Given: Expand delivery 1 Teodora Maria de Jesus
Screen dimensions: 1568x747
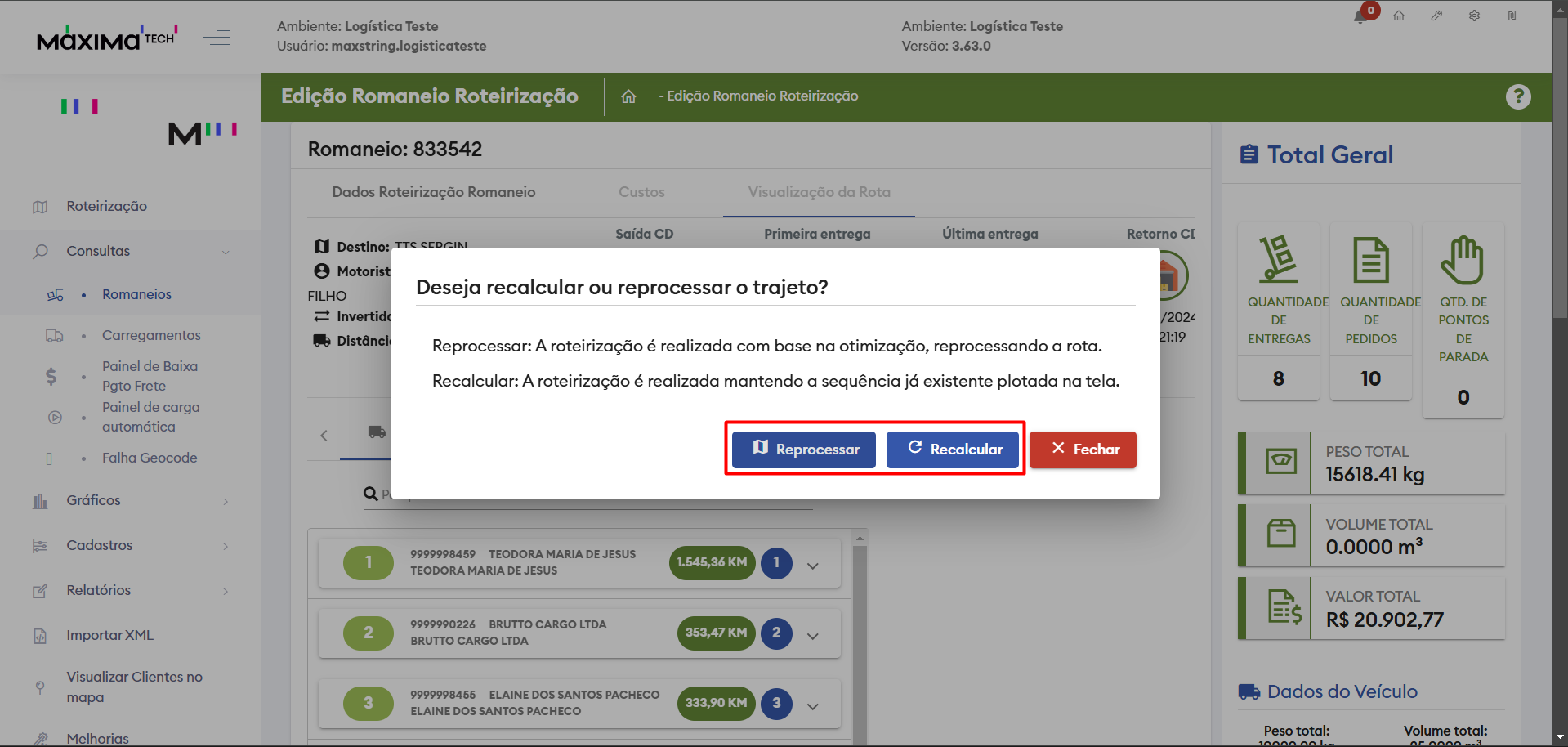Looking at the screenshot, I should pyautogui.click(x=813, y=566).
